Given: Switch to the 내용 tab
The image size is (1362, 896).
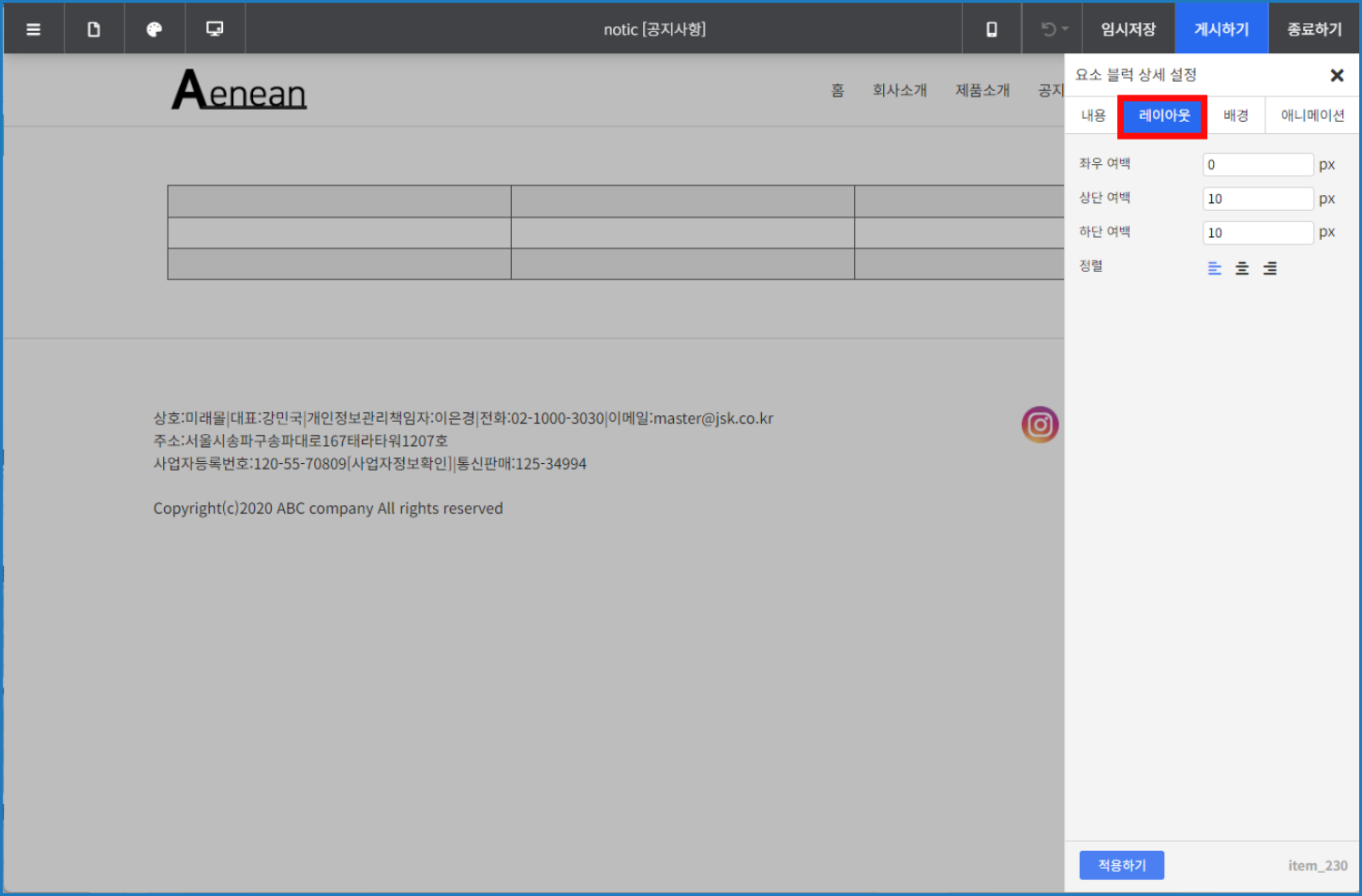Looking at the screenshot, I should 1093,115.
